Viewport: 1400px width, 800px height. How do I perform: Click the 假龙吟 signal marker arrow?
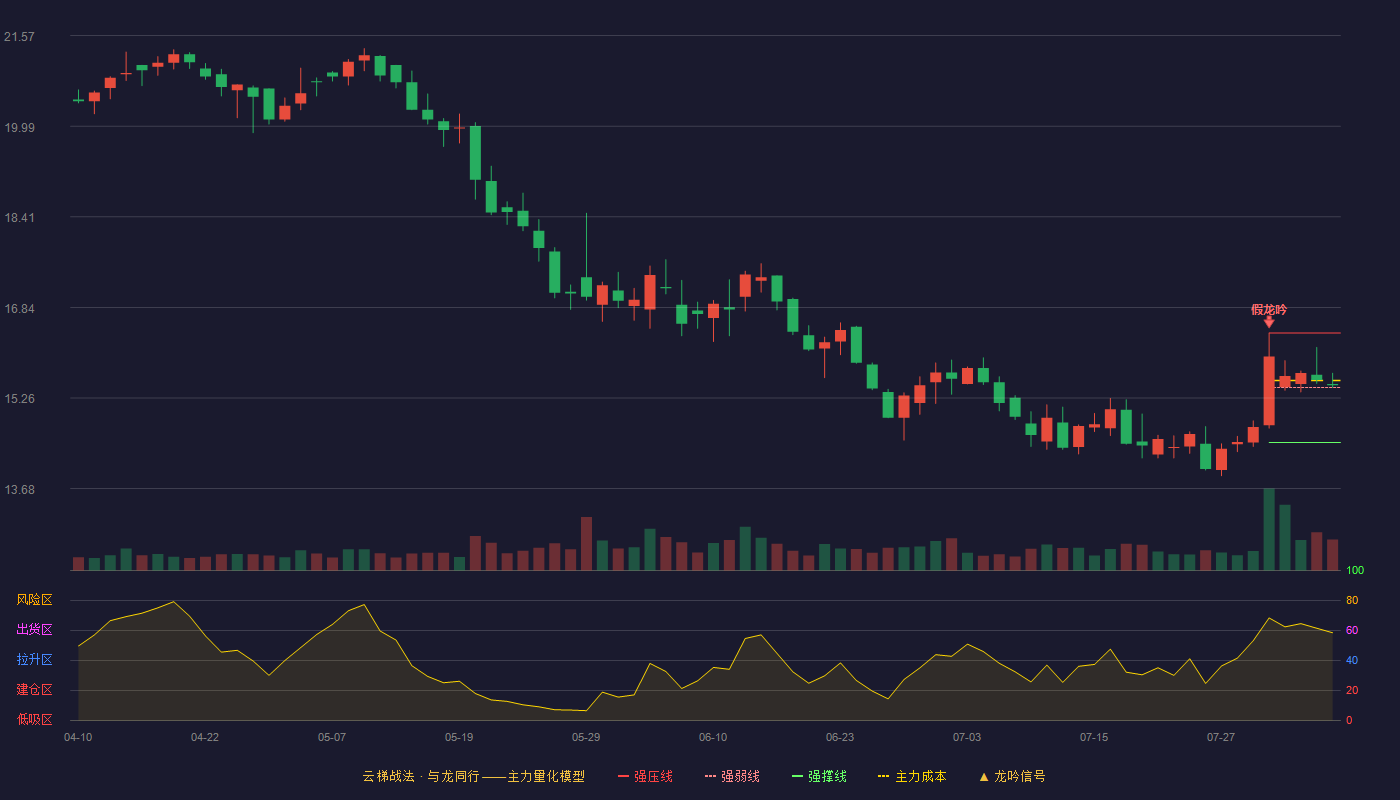point(1269,322)
